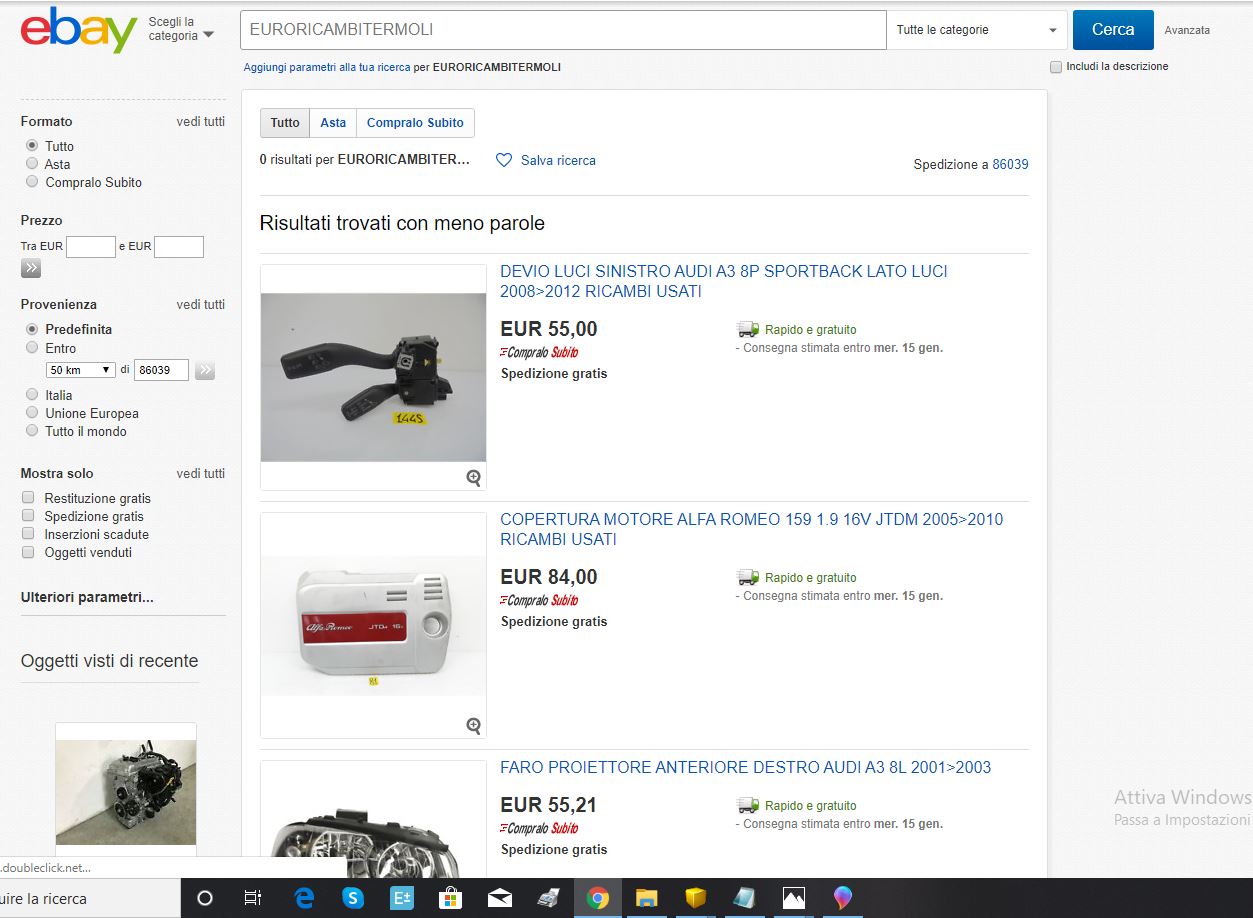Viewport: 1253px width, 918px height.
Task: Expand Formato vedi tutti
Action: pyautogui.click(x=201, y=121)
